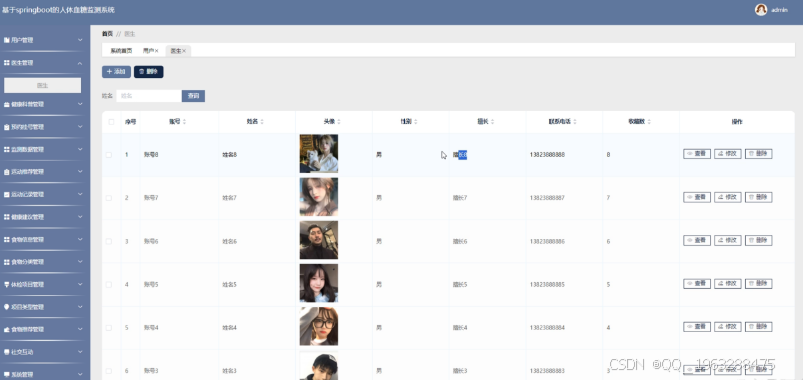Click the 项目类型管理 sidebar icon
This screenshot has height=380, width=803.
click(7, 307)
